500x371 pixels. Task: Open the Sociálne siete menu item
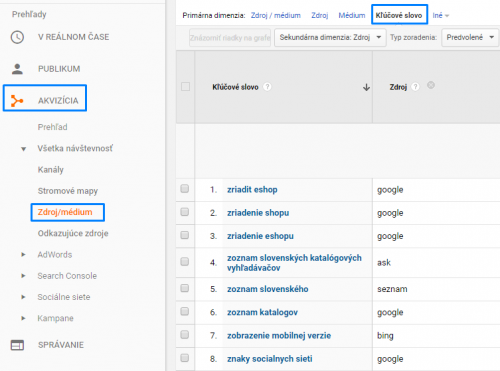point(64,297)
